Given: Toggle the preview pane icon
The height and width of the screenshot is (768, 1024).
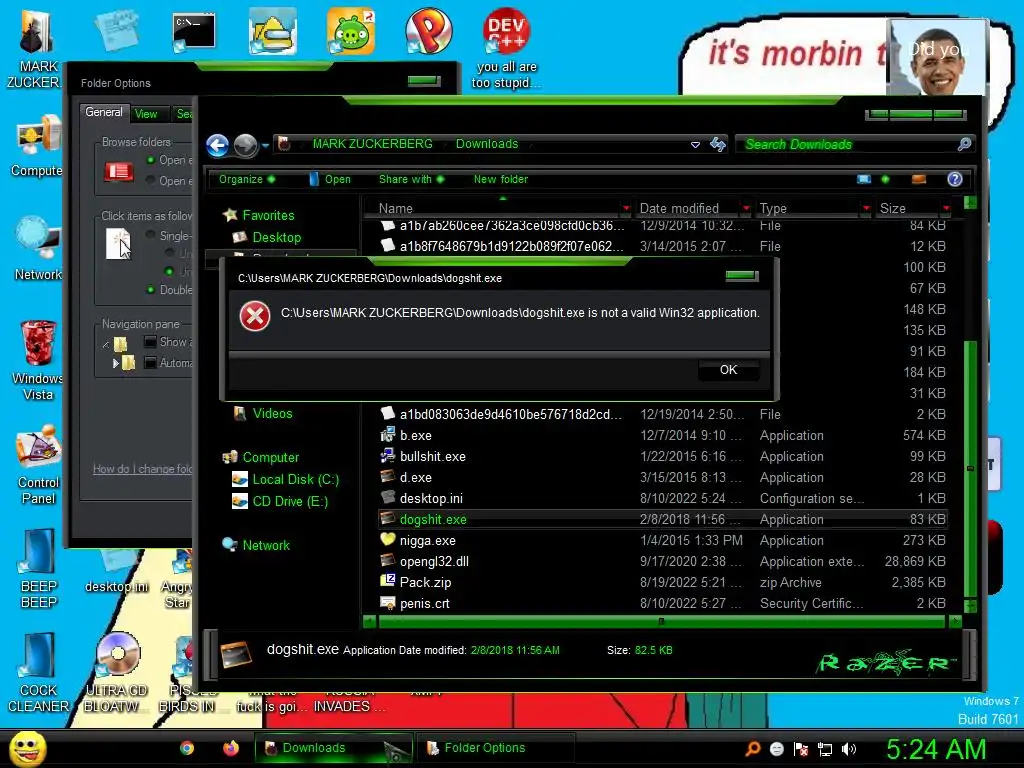Looking at the screenshot, I should [x=919, y=179].
